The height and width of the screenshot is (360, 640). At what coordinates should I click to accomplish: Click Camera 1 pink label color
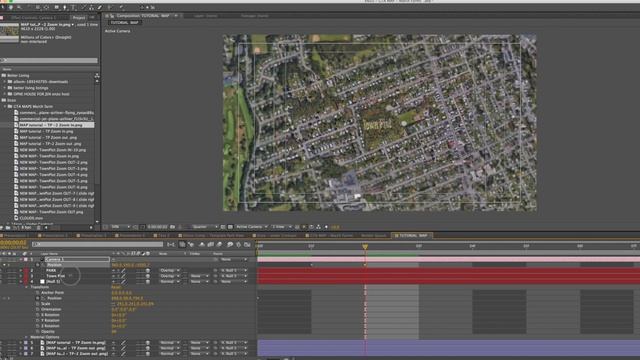(x=26, y=259)
